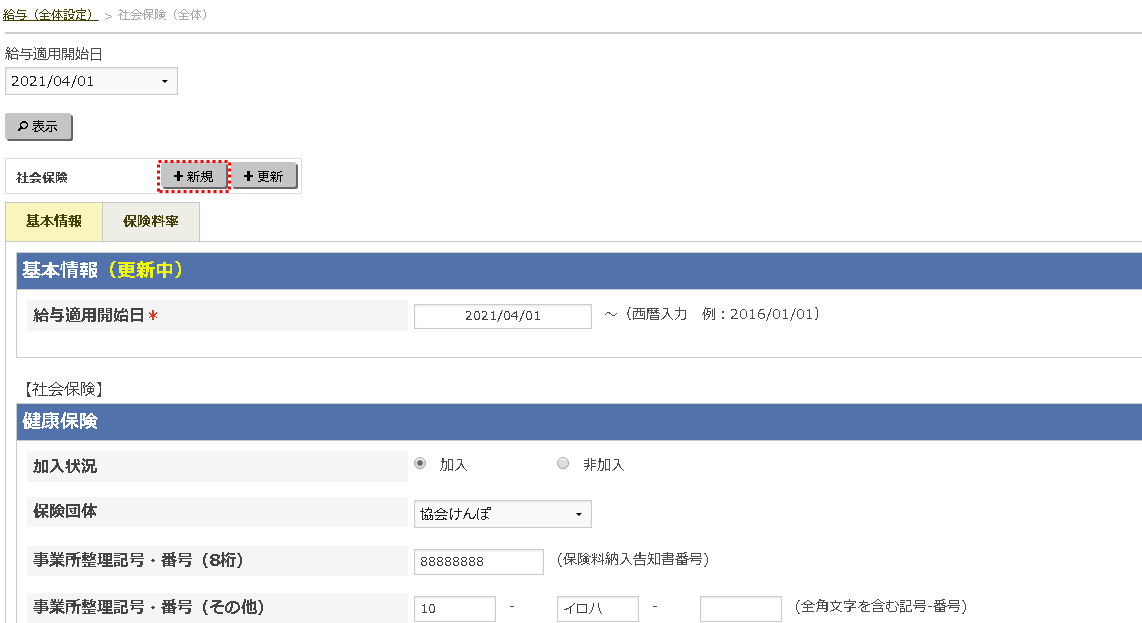Click the field containing イロハ

tap(597, 608)
